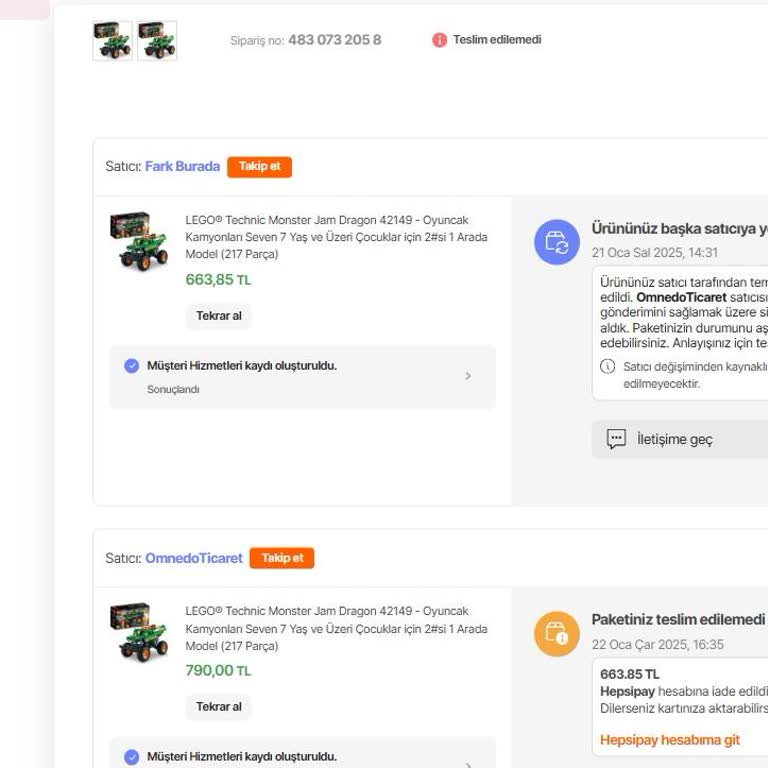
Task: Select the order number 483 073 205 8
Action: click(335, 40)
